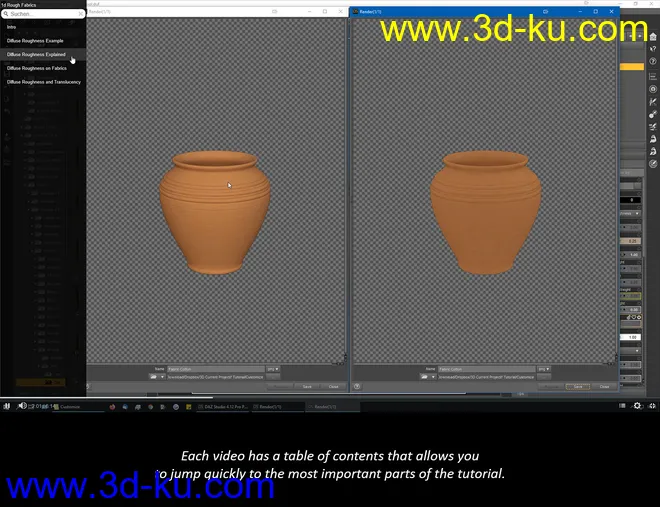Click the home icon in right sidebar
The image size is (660, 507).
pos(653,36)
